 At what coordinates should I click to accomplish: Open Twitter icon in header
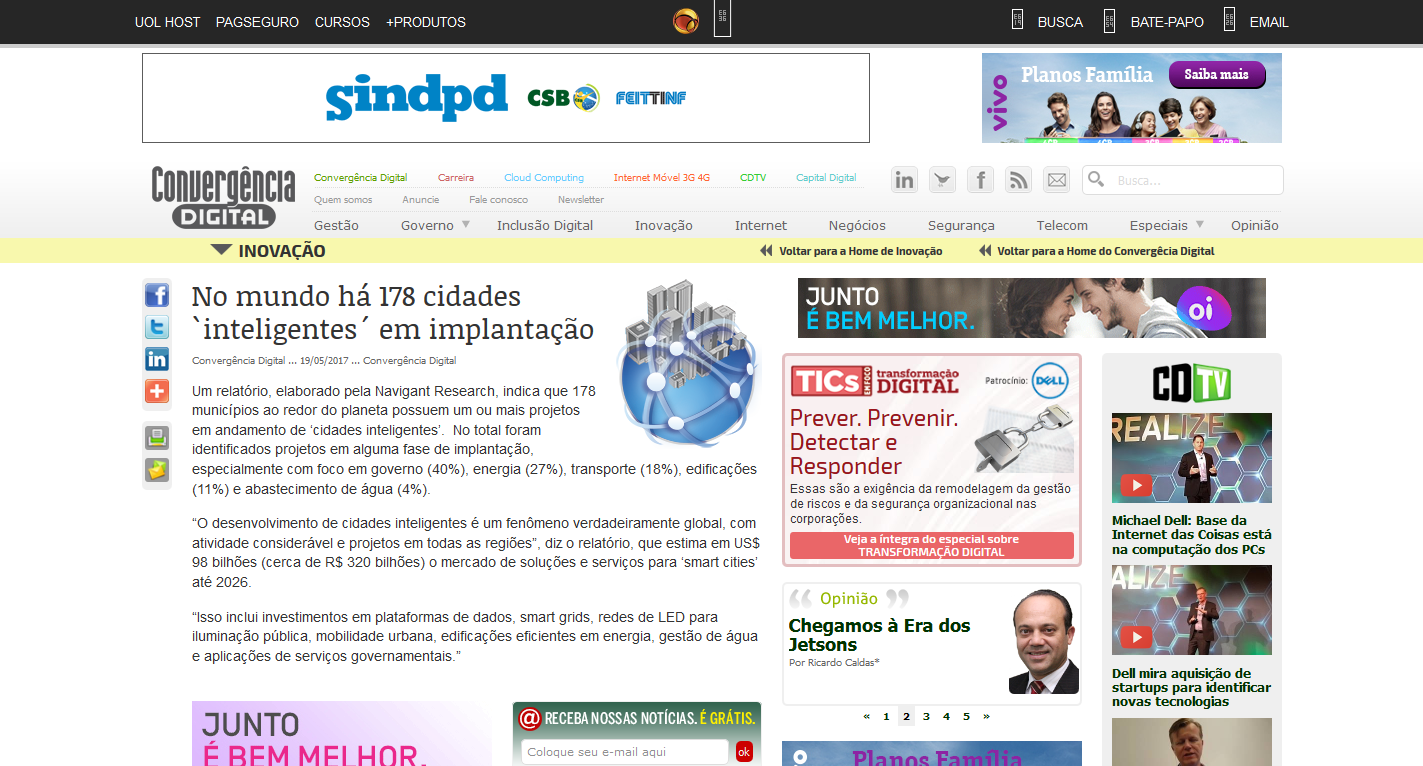pos(942,180)
